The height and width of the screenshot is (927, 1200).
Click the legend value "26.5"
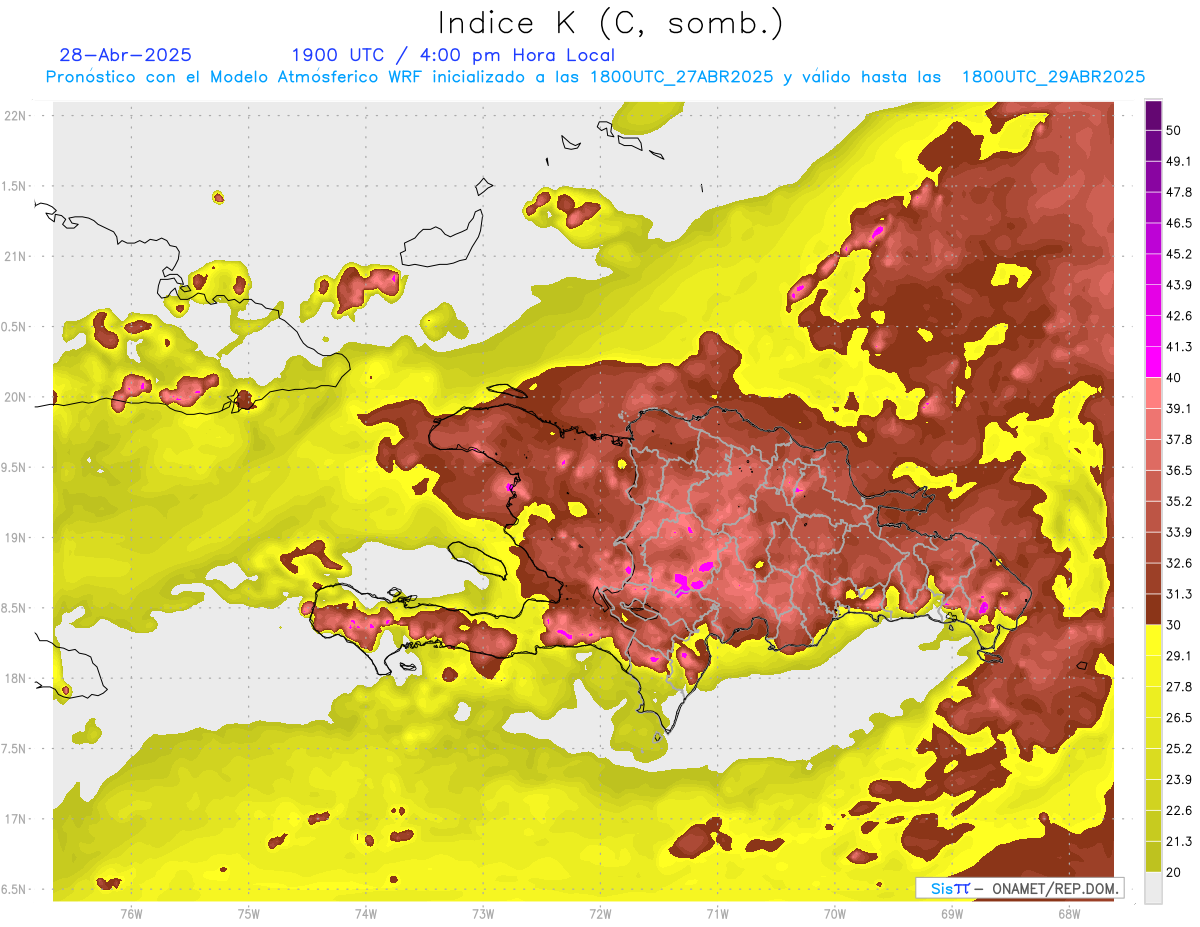click(x=1178, y=717)
